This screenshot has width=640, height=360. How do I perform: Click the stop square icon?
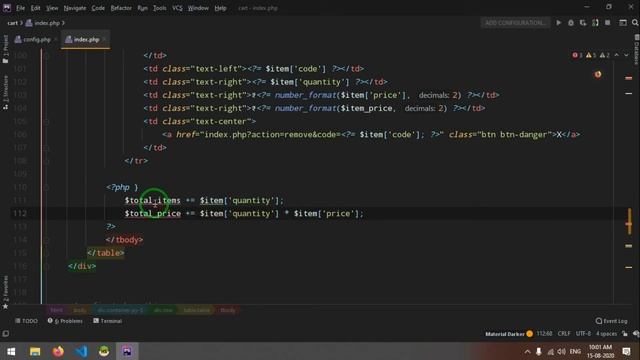608,23
